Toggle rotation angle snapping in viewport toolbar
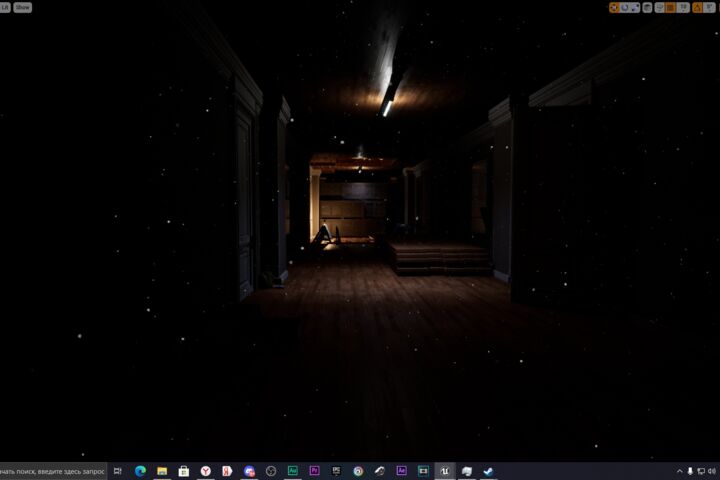Viewport: 720px width, 480px height. pyautogui.click(x=697, y=7)
